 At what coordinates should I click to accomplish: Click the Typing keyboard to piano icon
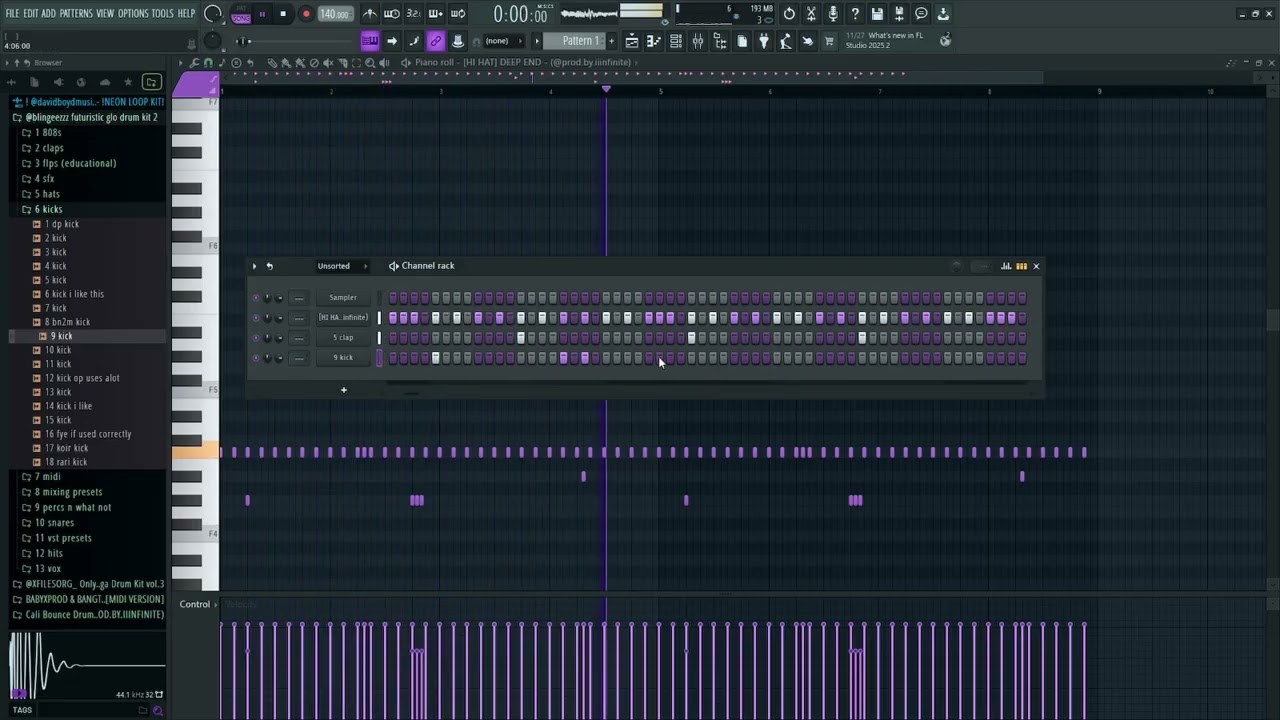(370, 41)
